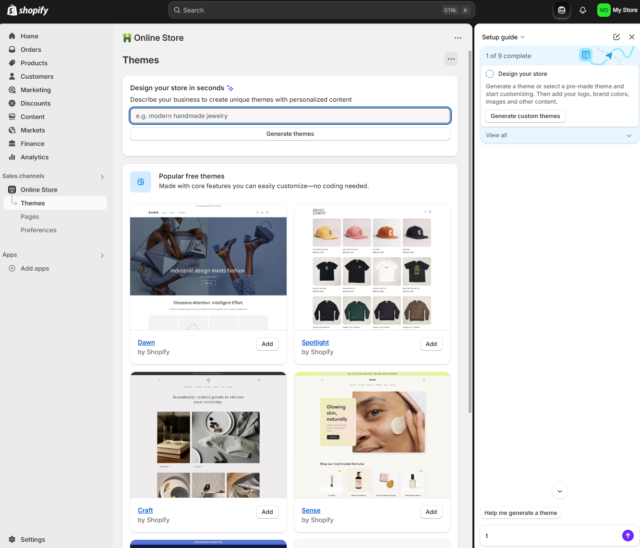This screenshot has height=548, width=640.
Task: Click the Online Store header icon
Action: coord(127,38)
